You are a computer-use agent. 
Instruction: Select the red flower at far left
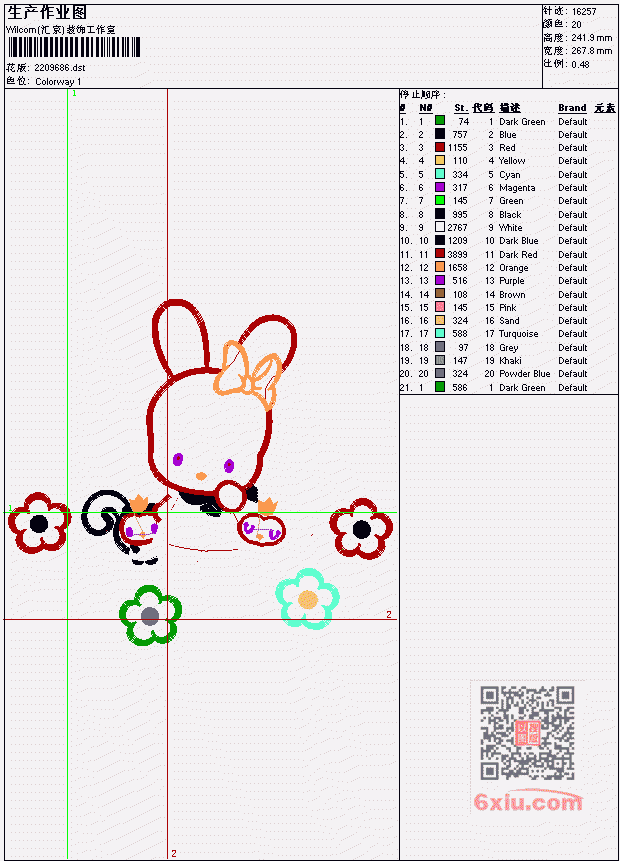pos(39,523)
